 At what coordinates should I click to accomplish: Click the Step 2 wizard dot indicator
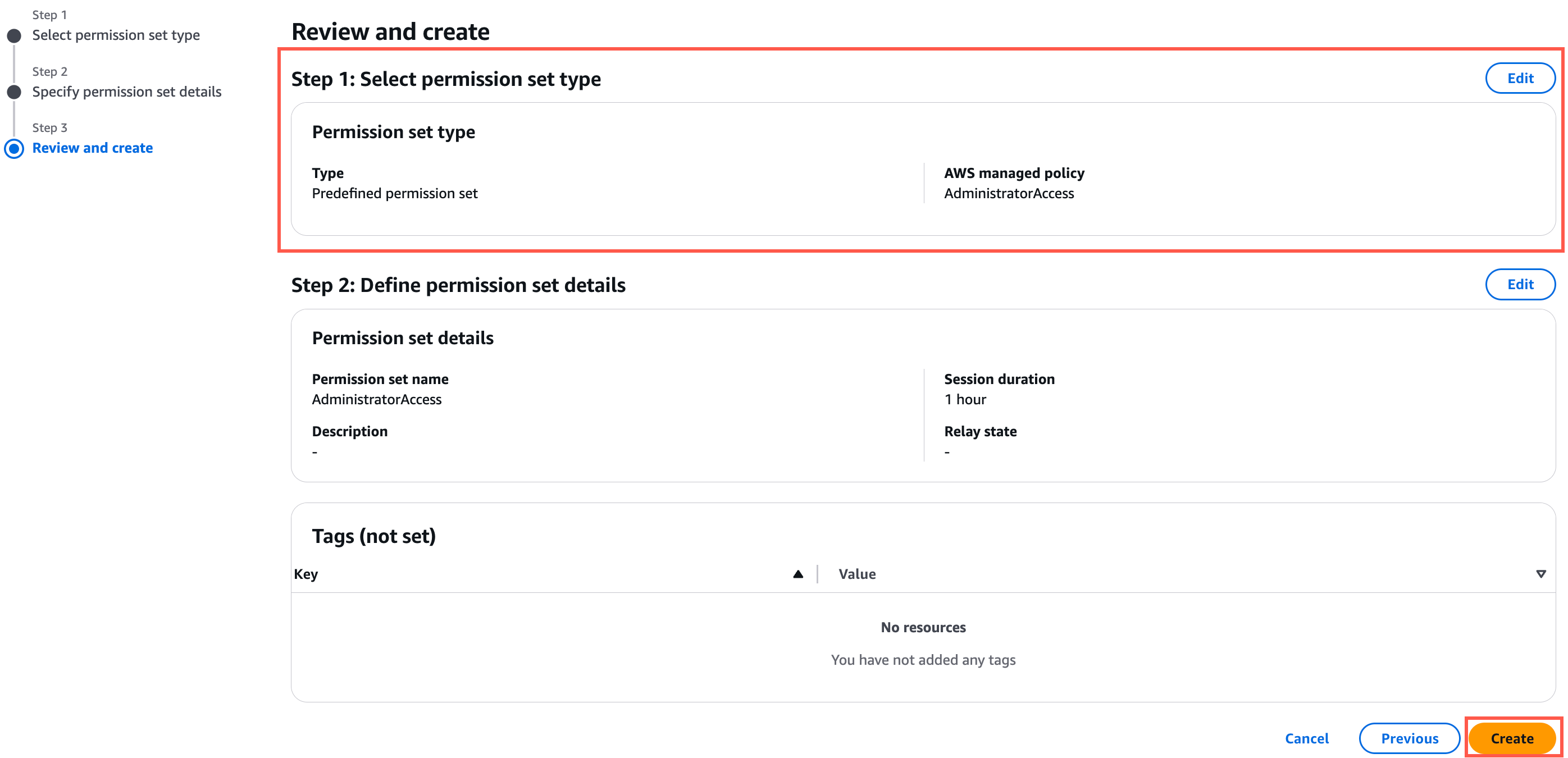pyautogui.click(x=14, y=92)
